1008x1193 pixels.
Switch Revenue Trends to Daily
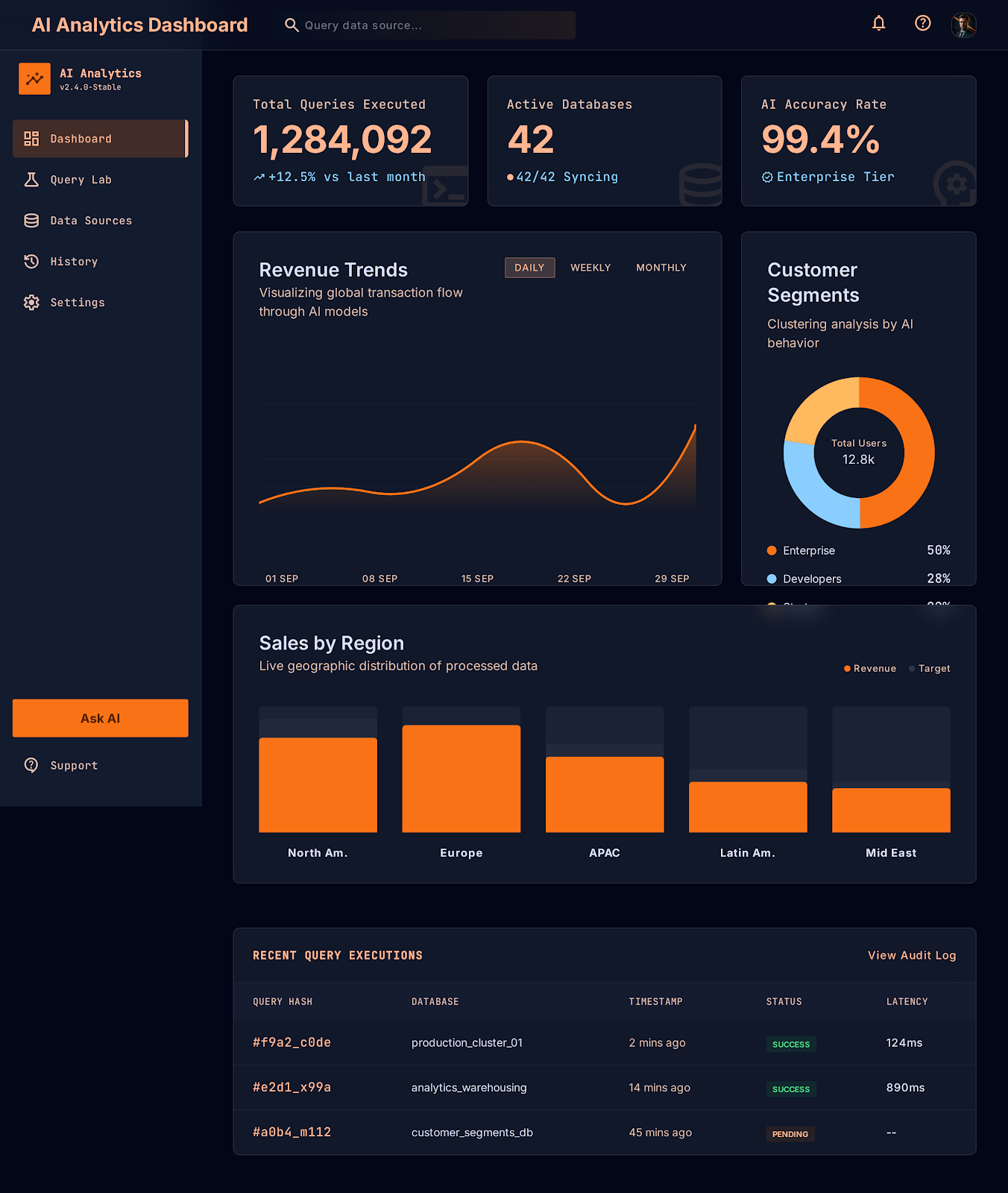click(x=529, y=268)
